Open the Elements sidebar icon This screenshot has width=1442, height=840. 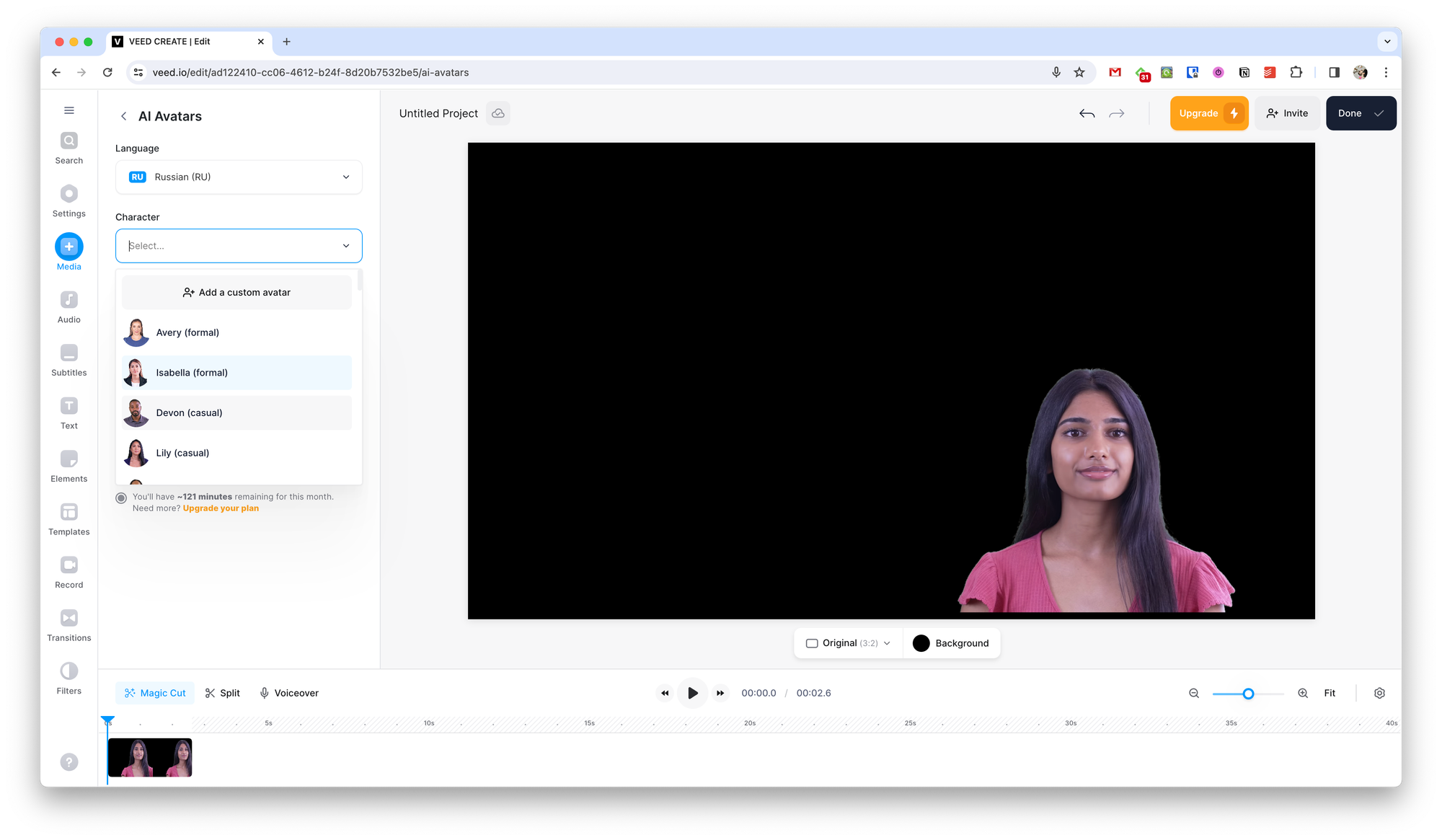[x=68, y=459]
